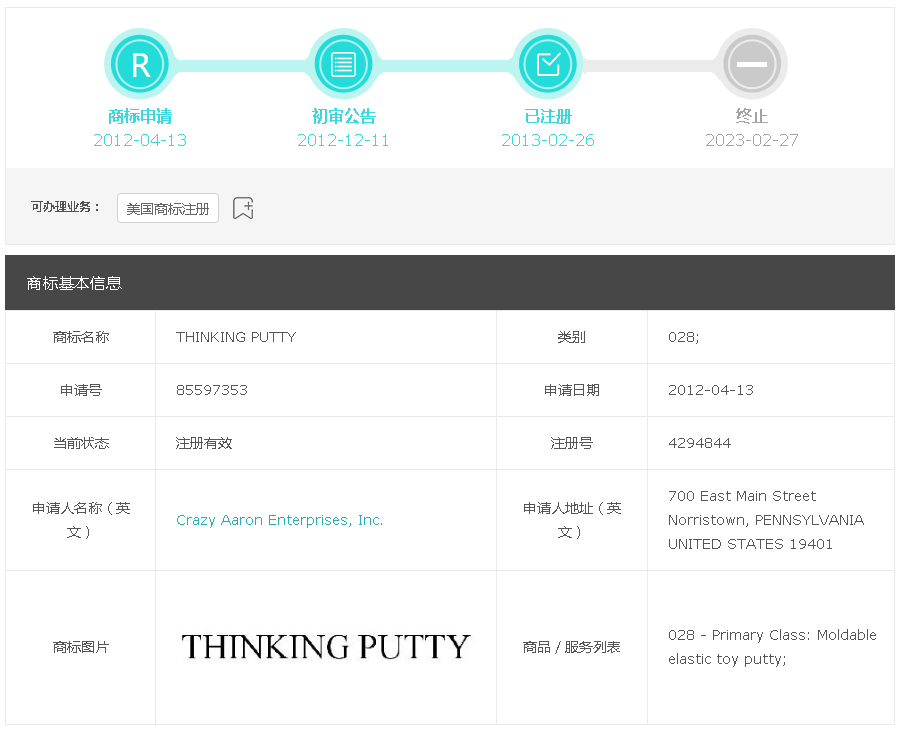Select the 终止 stage label
The image size is (901, 732).
(752, 117)
